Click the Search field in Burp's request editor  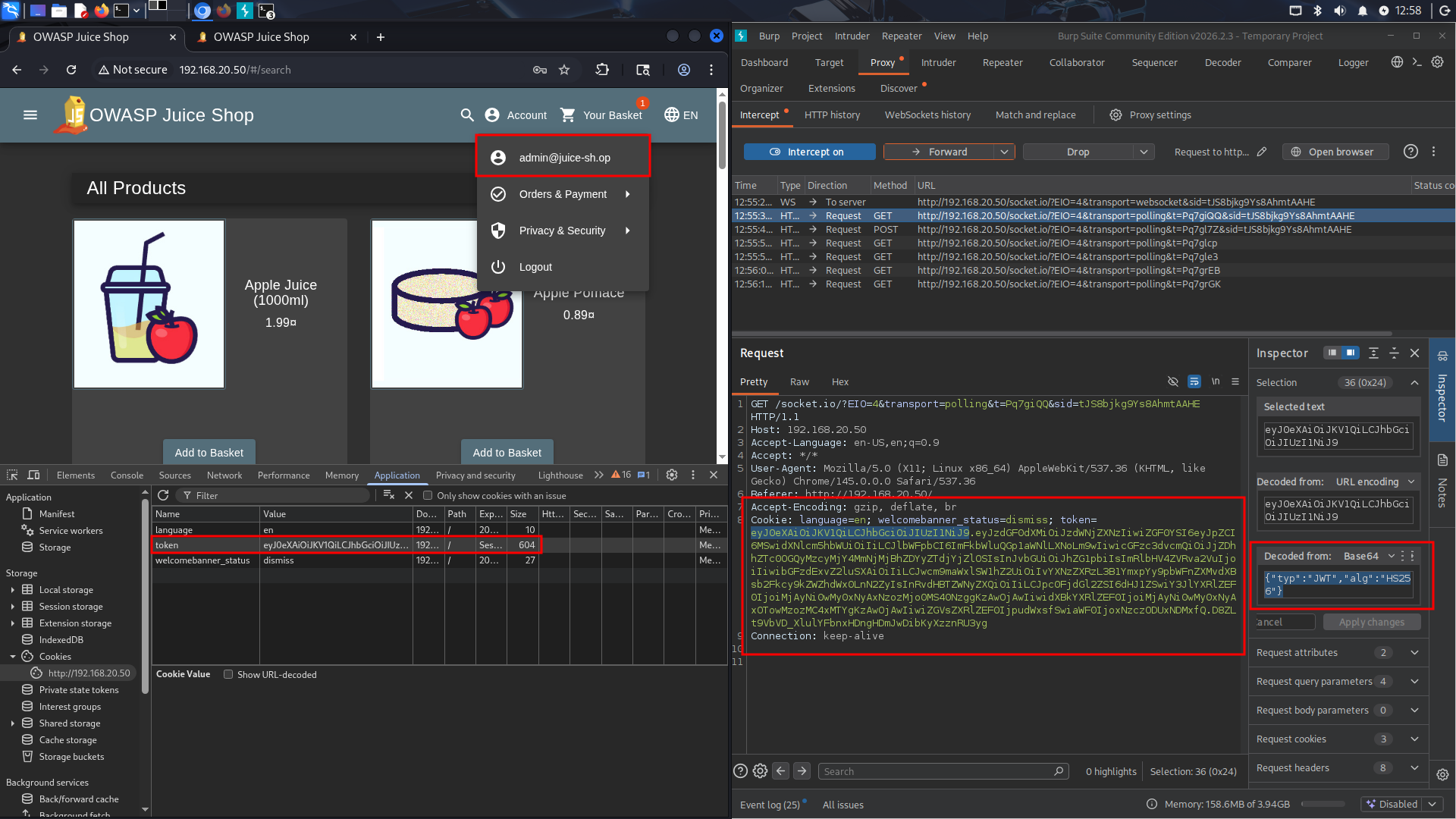940,770
